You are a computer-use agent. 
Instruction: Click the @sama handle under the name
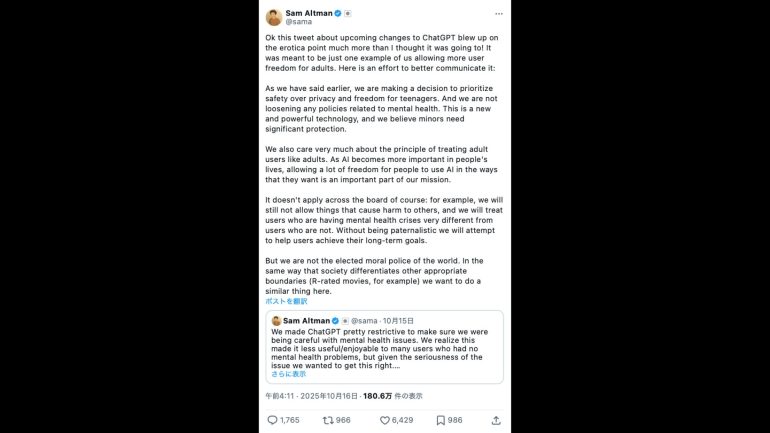[x=298, y=22]
